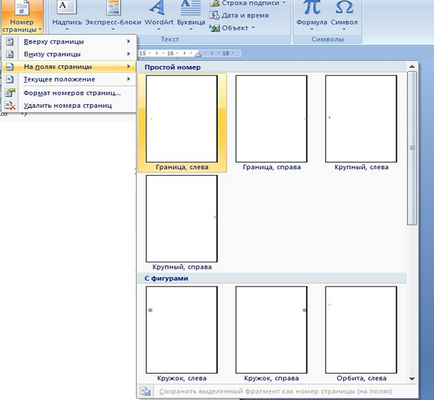Choose Удалить номера страниц
The width and height of the screenshot is (434, 400).
[x=69, y=106]
